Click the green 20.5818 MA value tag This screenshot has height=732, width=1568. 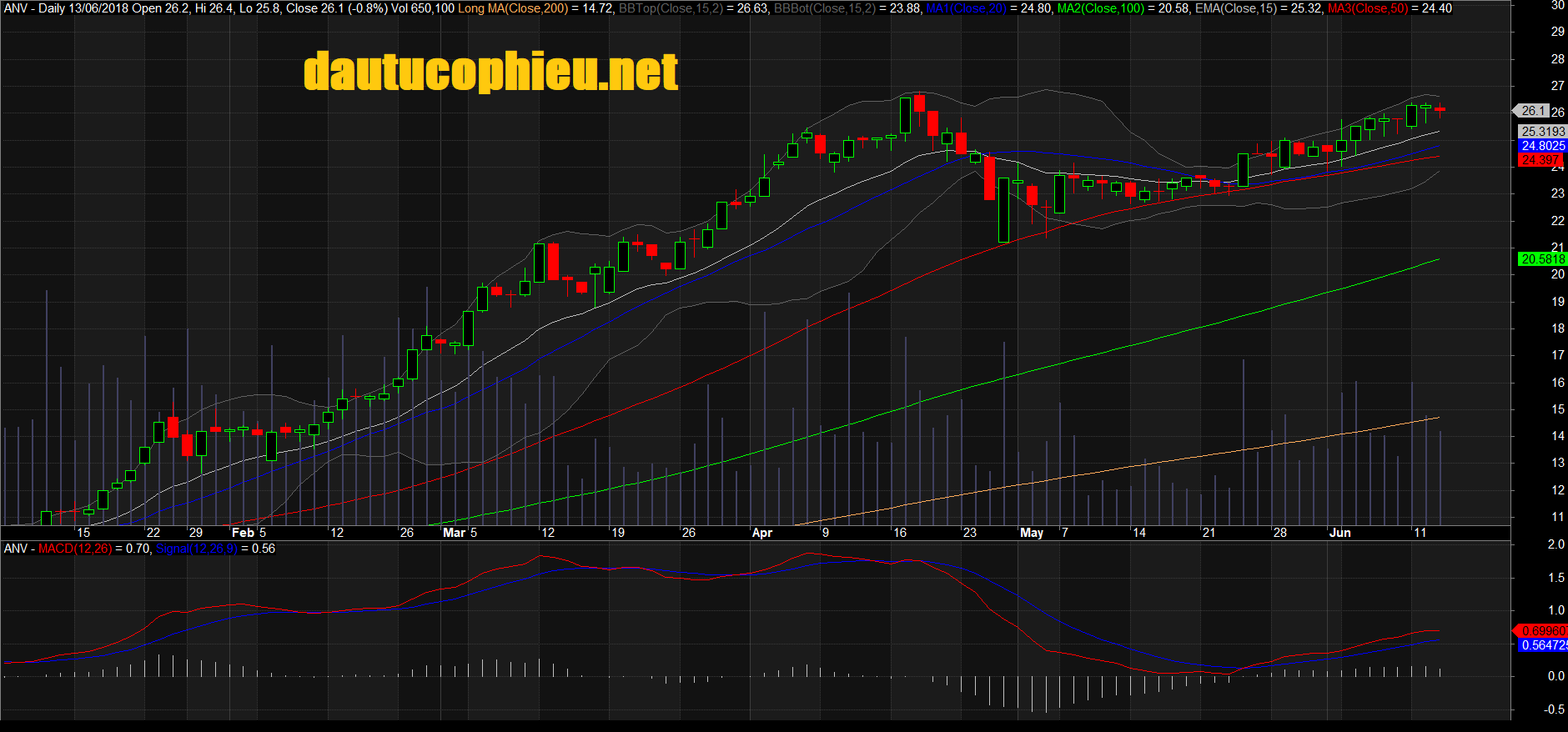pyautogui.click(x=1543, y=259)
